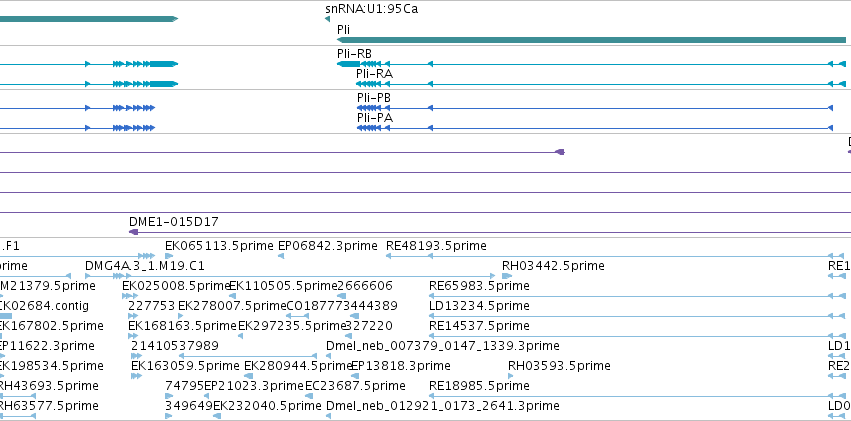Click the snRNA:U1:95Ca gene arrow marker

coord(327,20)
